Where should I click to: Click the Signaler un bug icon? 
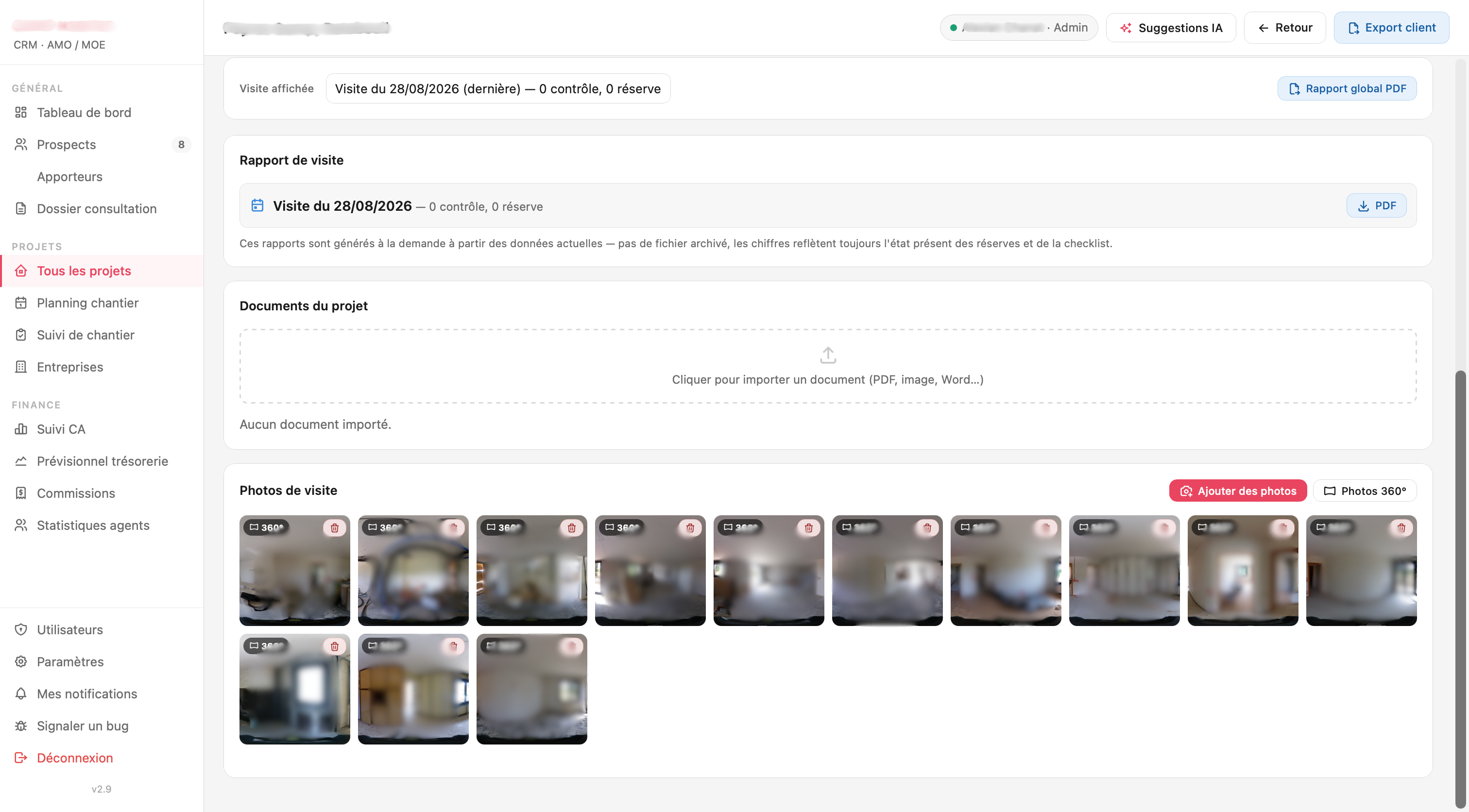pyautogui.click(x=21, y=726)
